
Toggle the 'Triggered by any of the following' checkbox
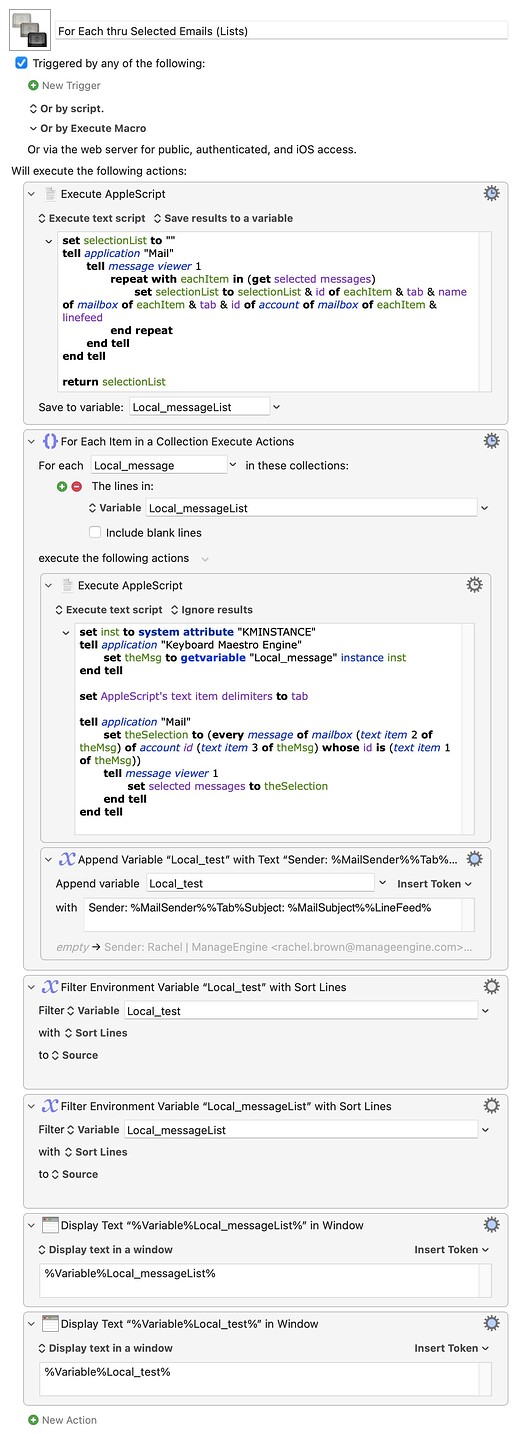pos(22,63)
